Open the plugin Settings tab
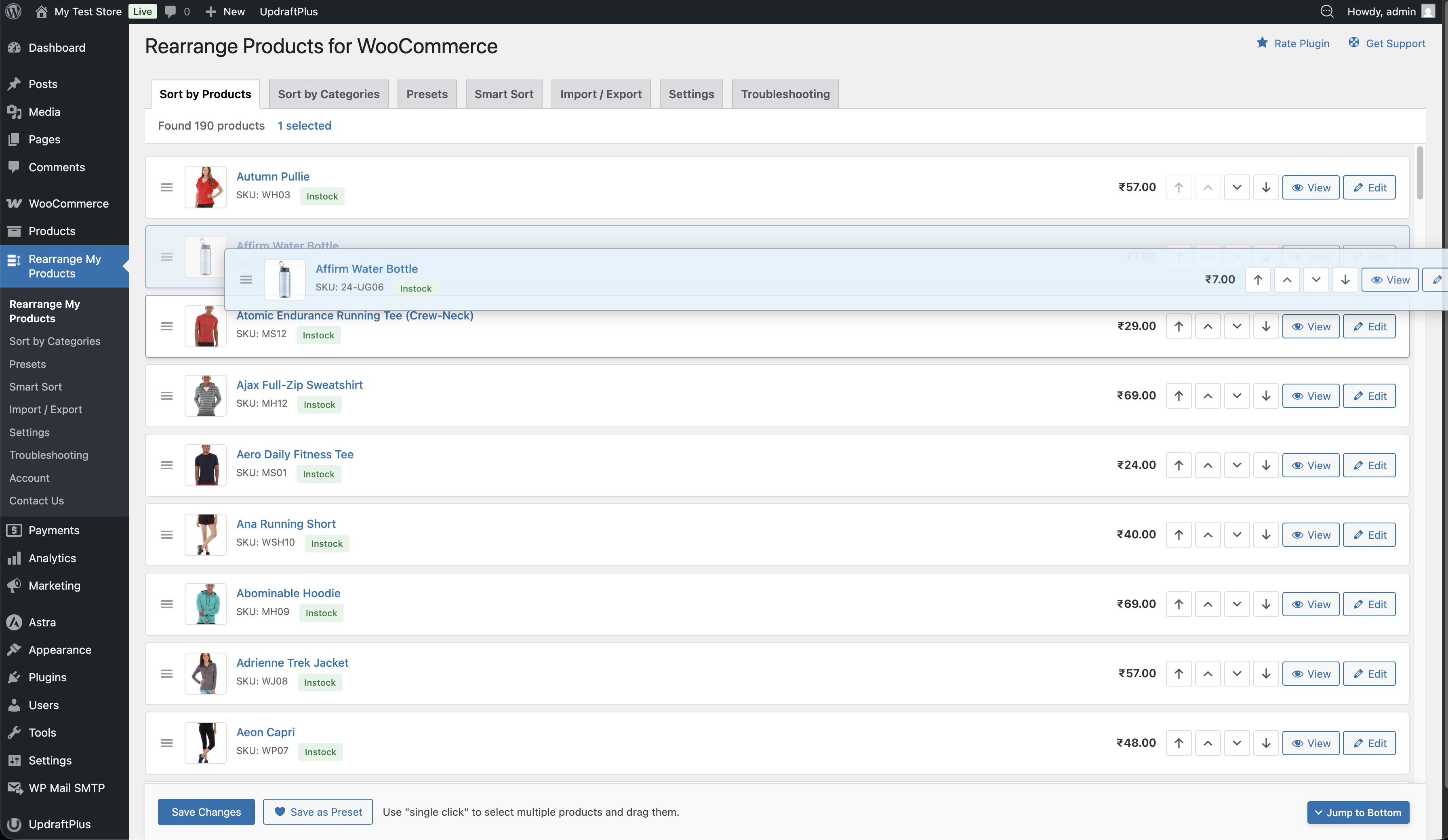Viewport: 1448px width, 840px height. click(691, 94)
